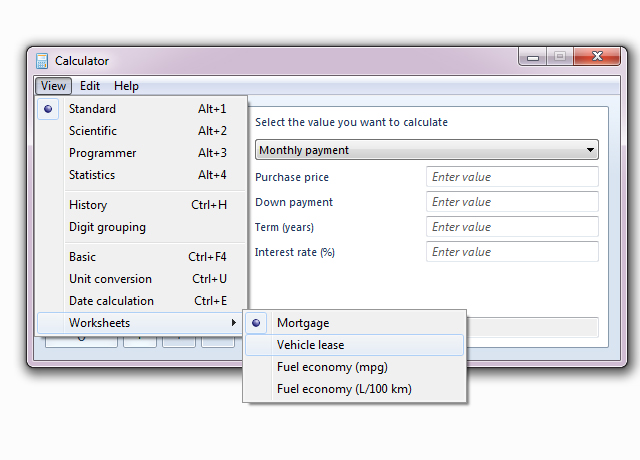The width and height of the screenshot is (640, 460).
Task: Switch to Programmer mode
Action: pos(102,153)
